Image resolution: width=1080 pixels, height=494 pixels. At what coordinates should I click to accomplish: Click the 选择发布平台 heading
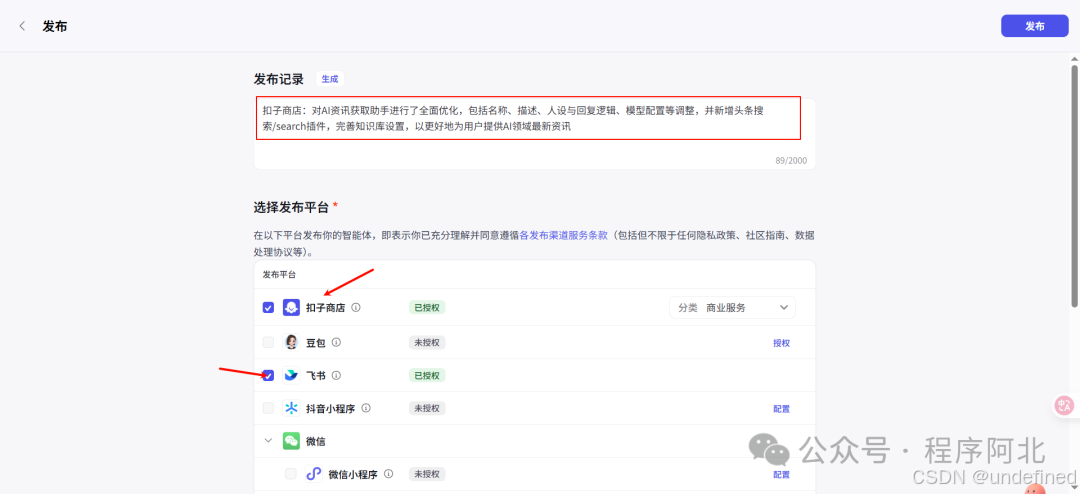click(x=291, y=207)
